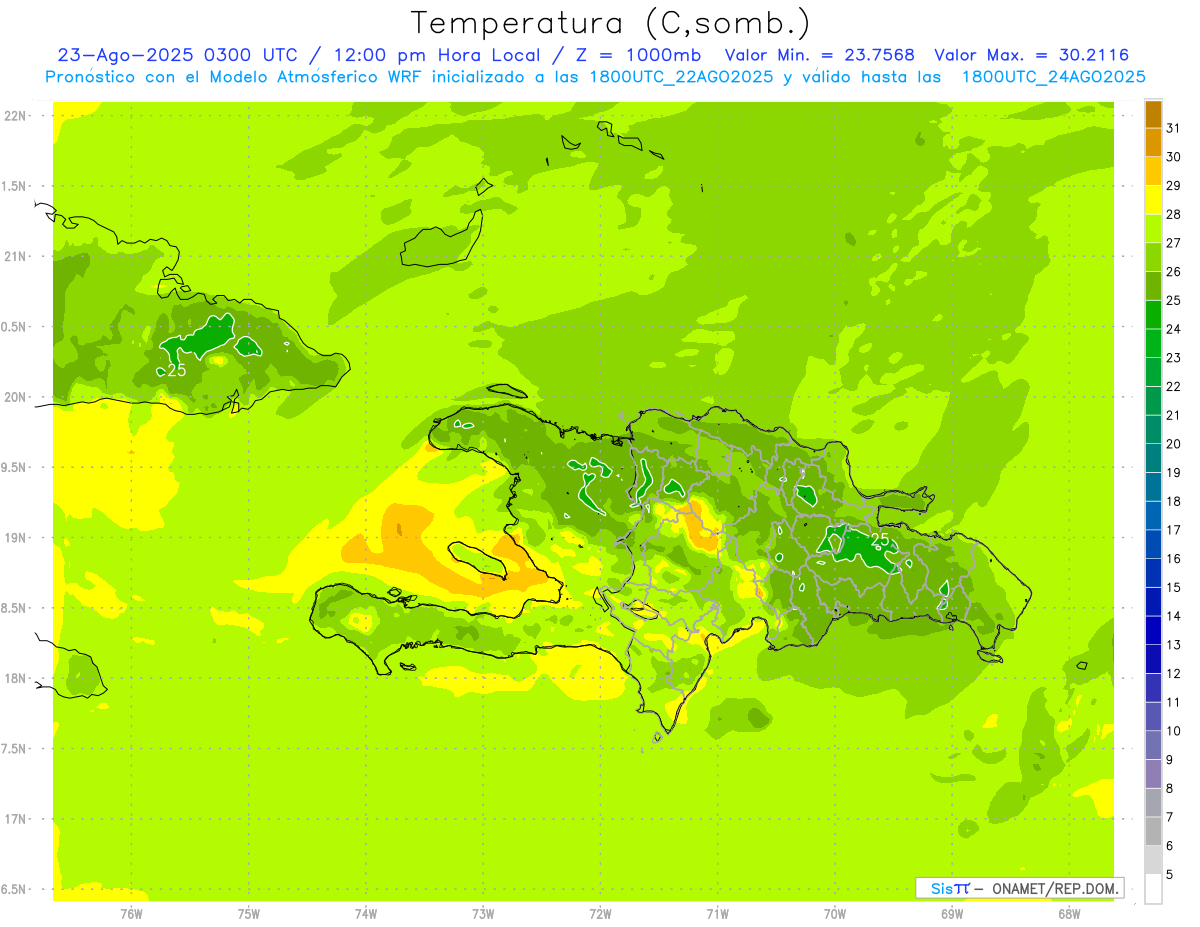Click the "22N" latitude label

[14, 116]
